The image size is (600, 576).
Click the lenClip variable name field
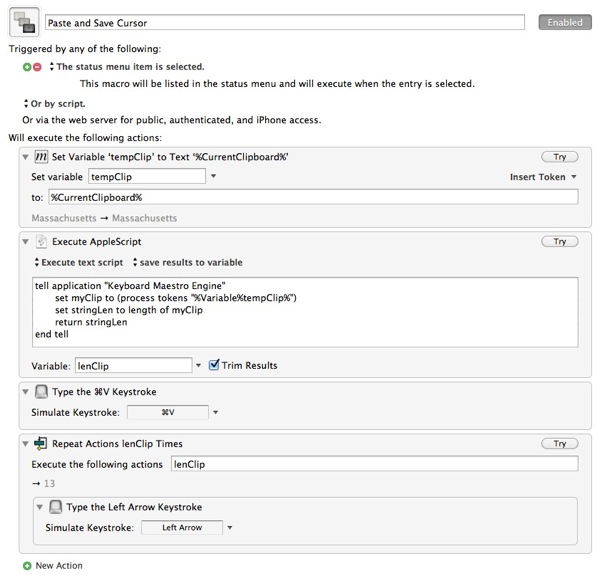[134, 366]
